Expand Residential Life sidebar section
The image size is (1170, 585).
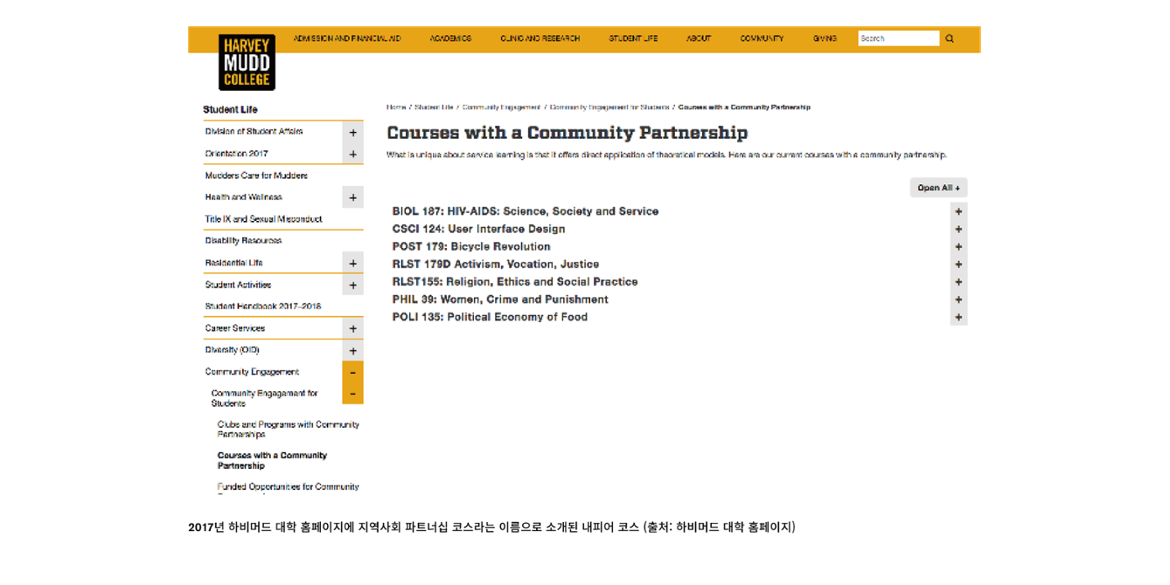point(352,263)
